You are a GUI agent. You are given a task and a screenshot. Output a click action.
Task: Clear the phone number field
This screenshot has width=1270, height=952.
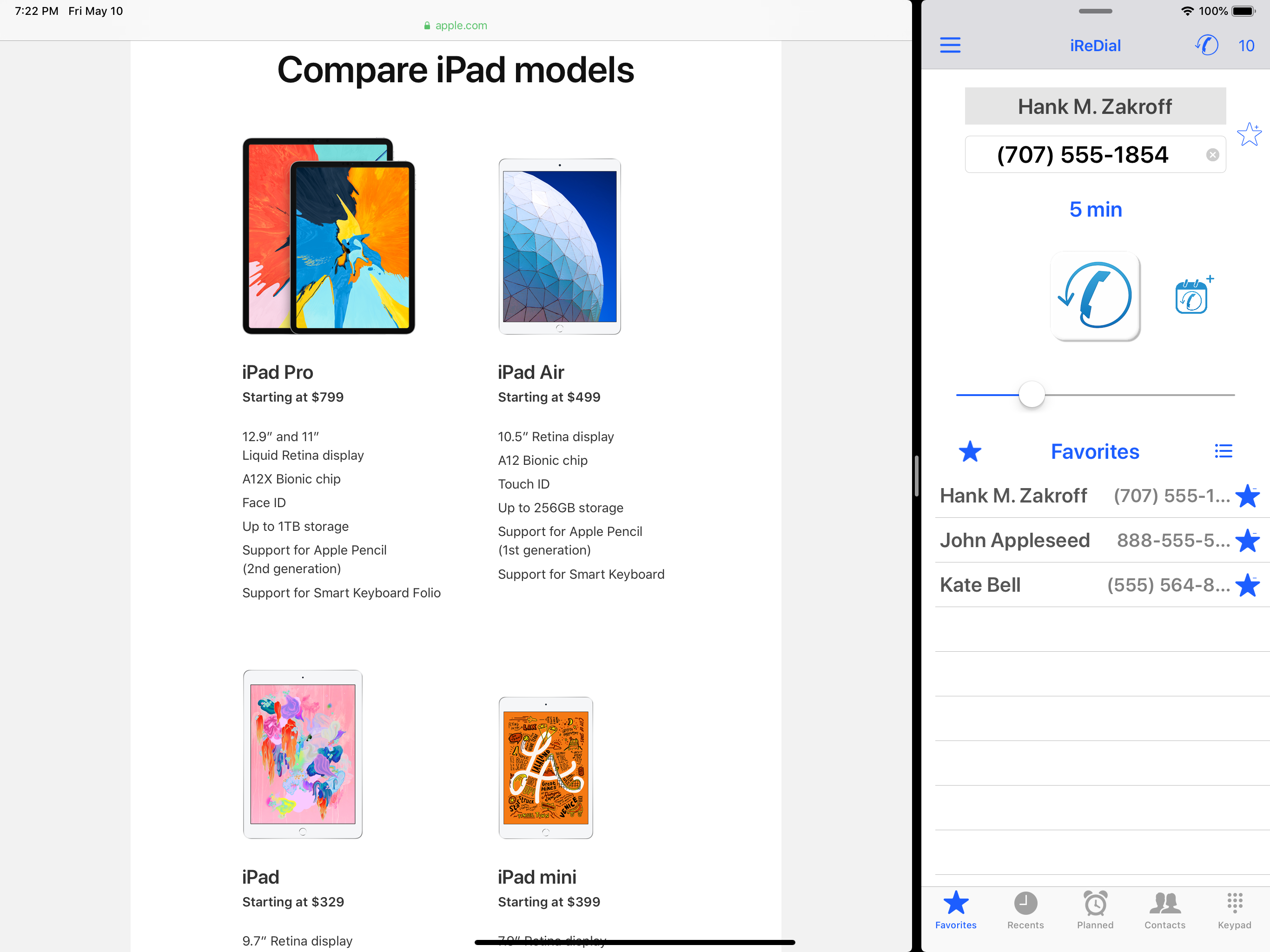pyautogui.click(x=1212, y=154)
